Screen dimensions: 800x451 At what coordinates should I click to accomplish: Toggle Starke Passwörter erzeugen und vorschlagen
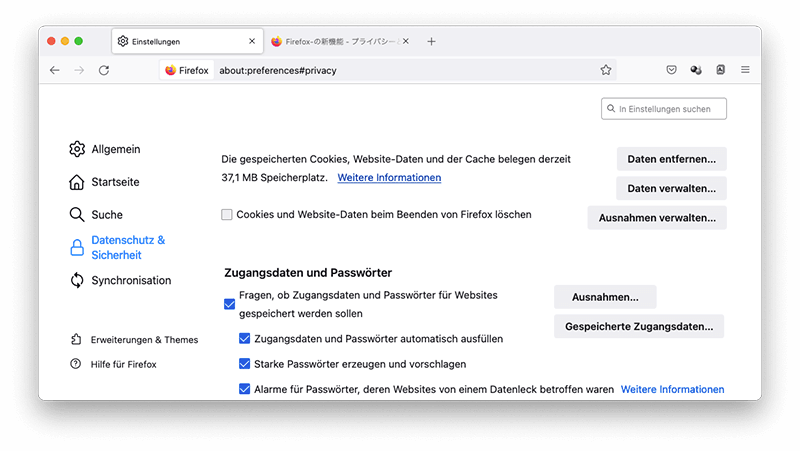coord(245,364)
